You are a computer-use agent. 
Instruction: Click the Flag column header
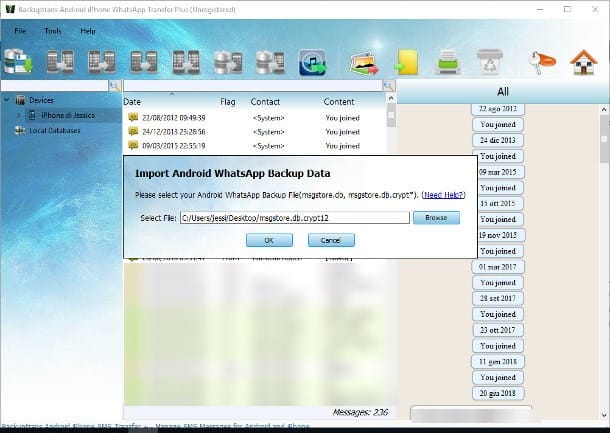pos(228,102)
